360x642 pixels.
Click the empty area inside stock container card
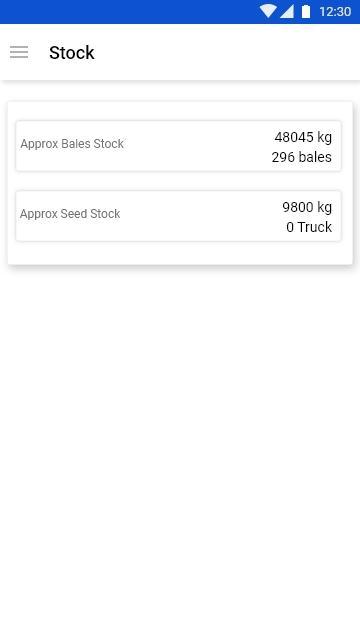point(180,253)
